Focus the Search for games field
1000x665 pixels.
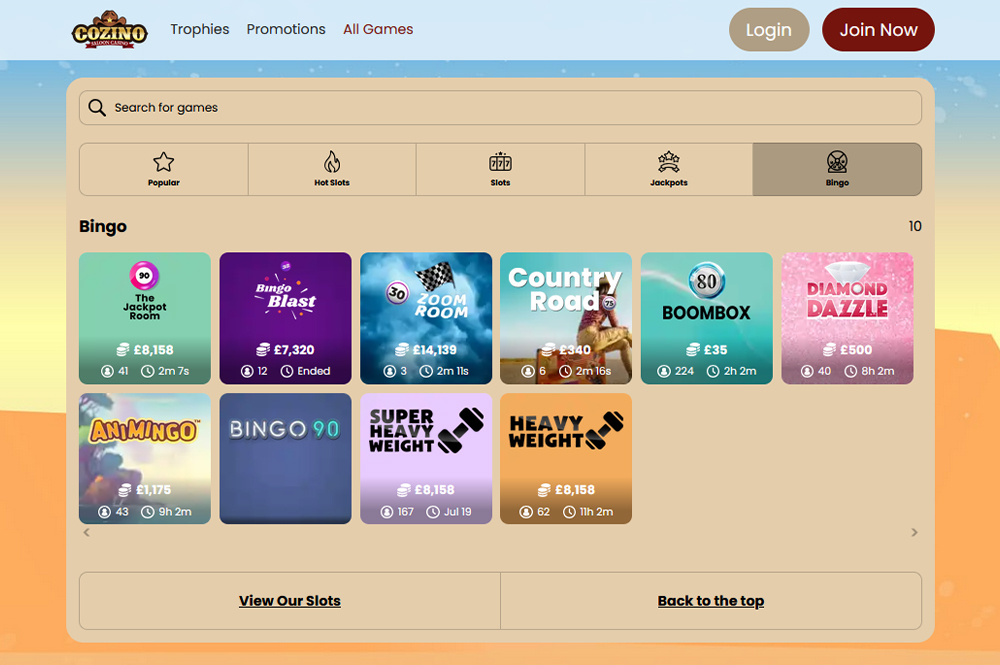pos(500,108)
